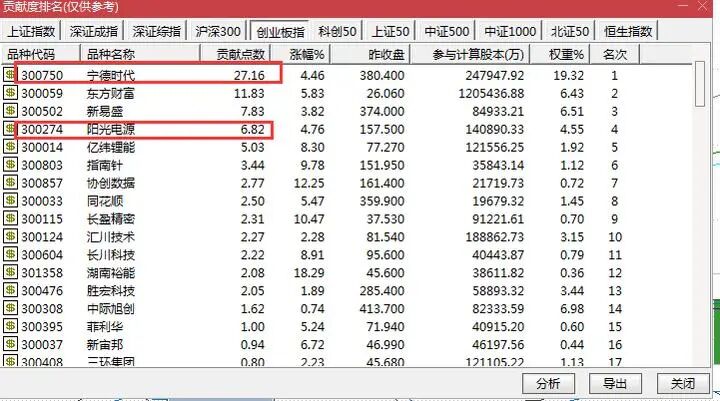Sort by the 品种名称 column header
Image resolution: width=720 pixels, height=401 pixels.
tap(140, 54)
